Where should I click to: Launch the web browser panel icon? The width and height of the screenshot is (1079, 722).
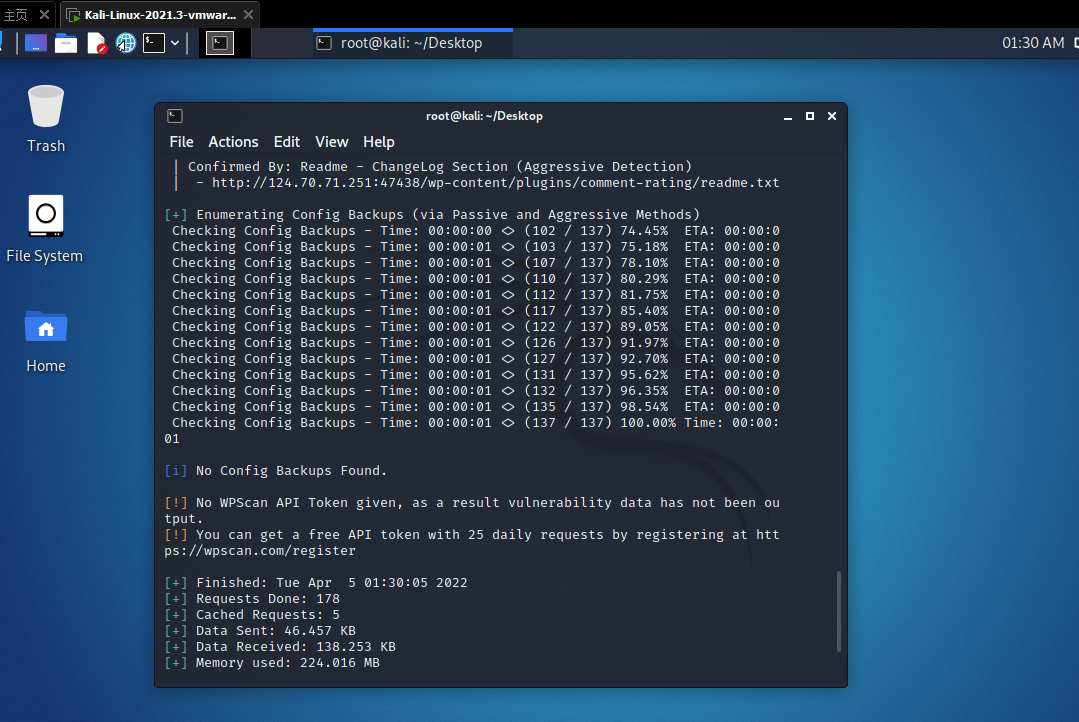coord(125,43)
